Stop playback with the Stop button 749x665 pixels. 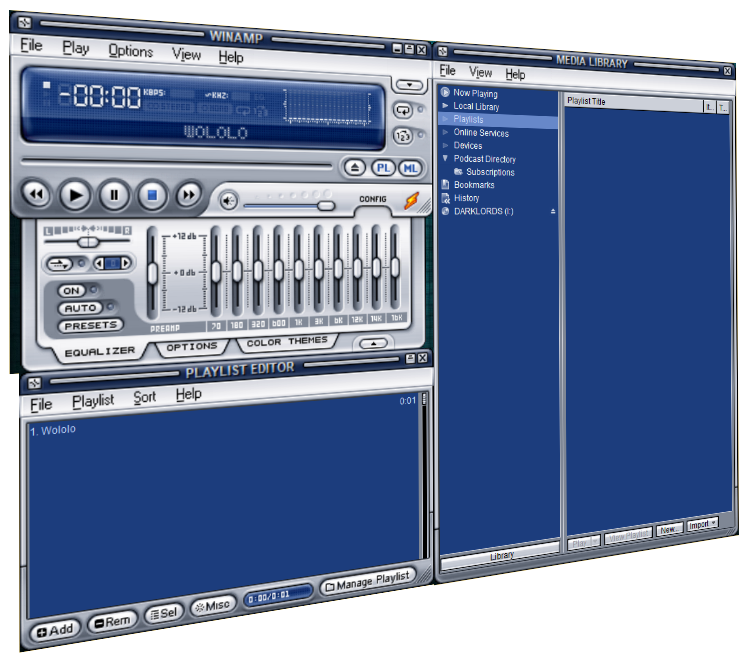point(152,195)
